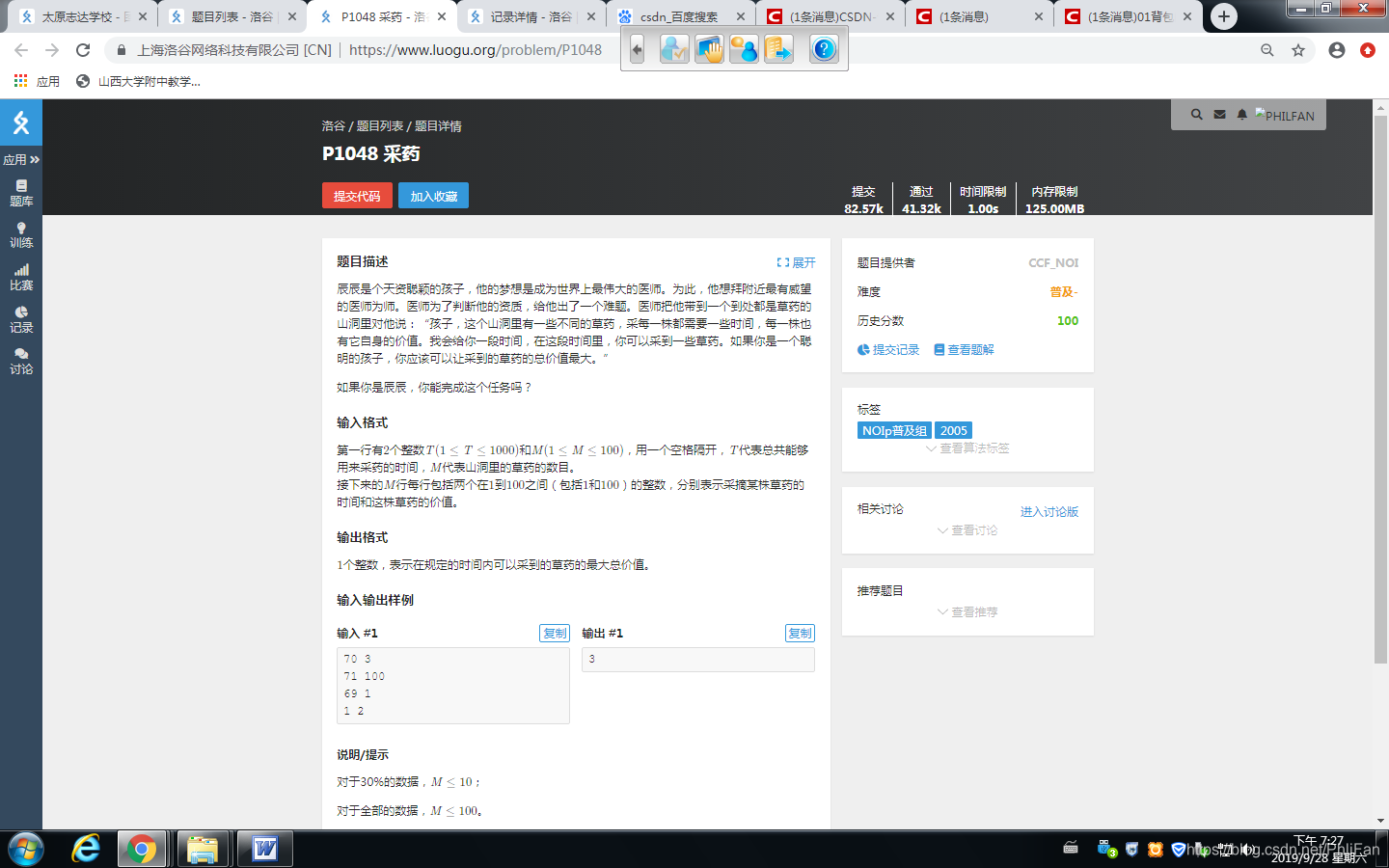The image size is (1389, 868).
Task: Open Internet Explorer from the taskbar
Action: click(x=86, y=849)
